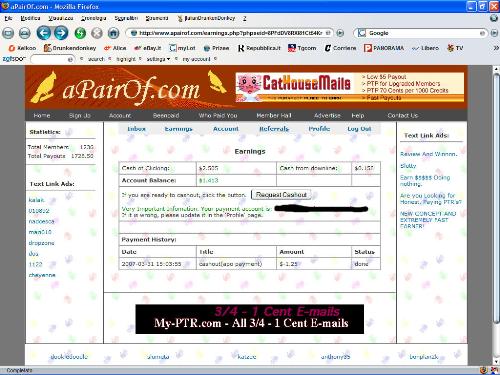This screenshot has height=375, width=500.
Task: Open the Libero bookmark
Action: (x=425, y=48)
